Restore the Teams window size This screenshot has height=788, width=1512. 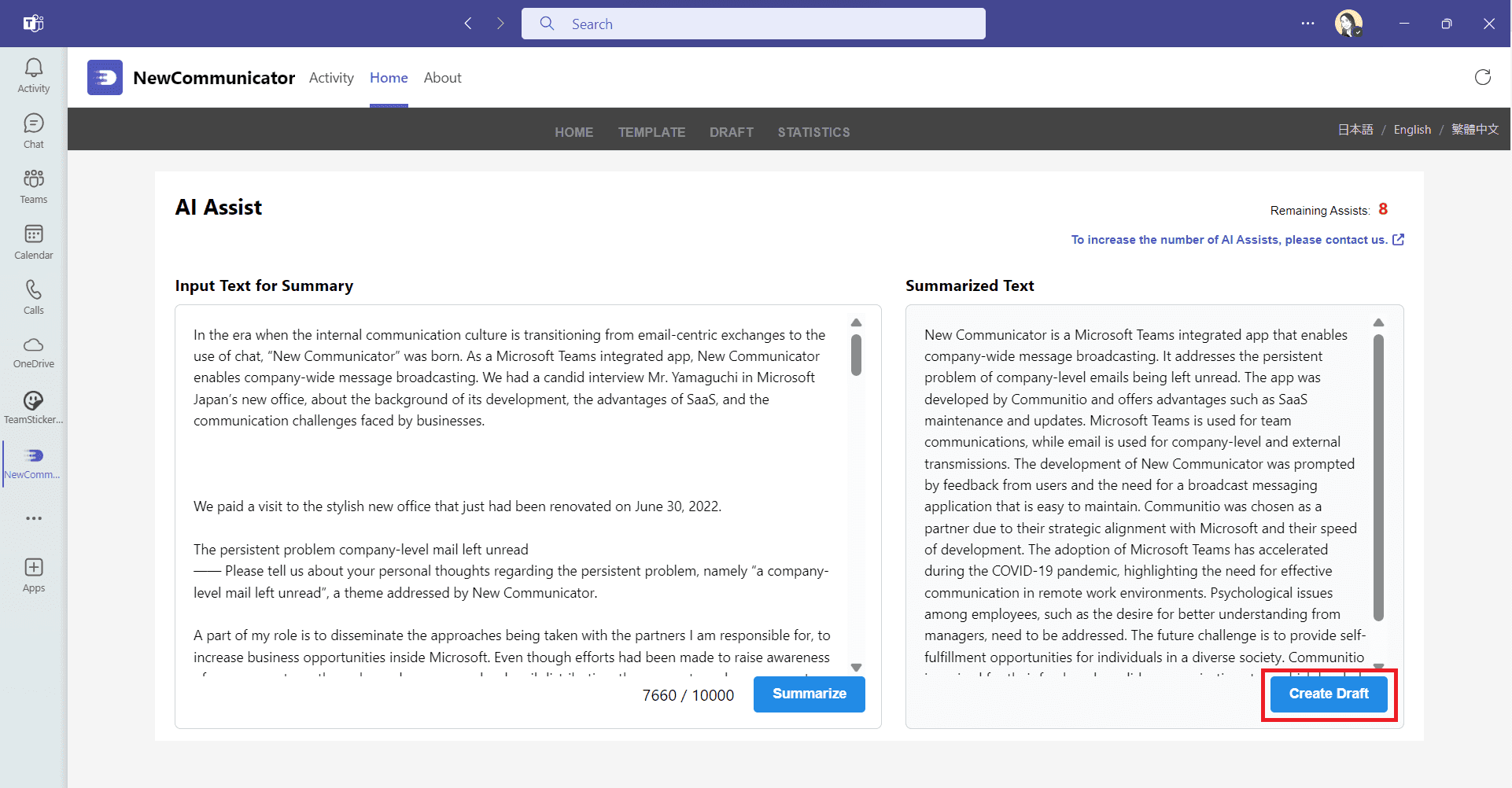coord(1446,24)
